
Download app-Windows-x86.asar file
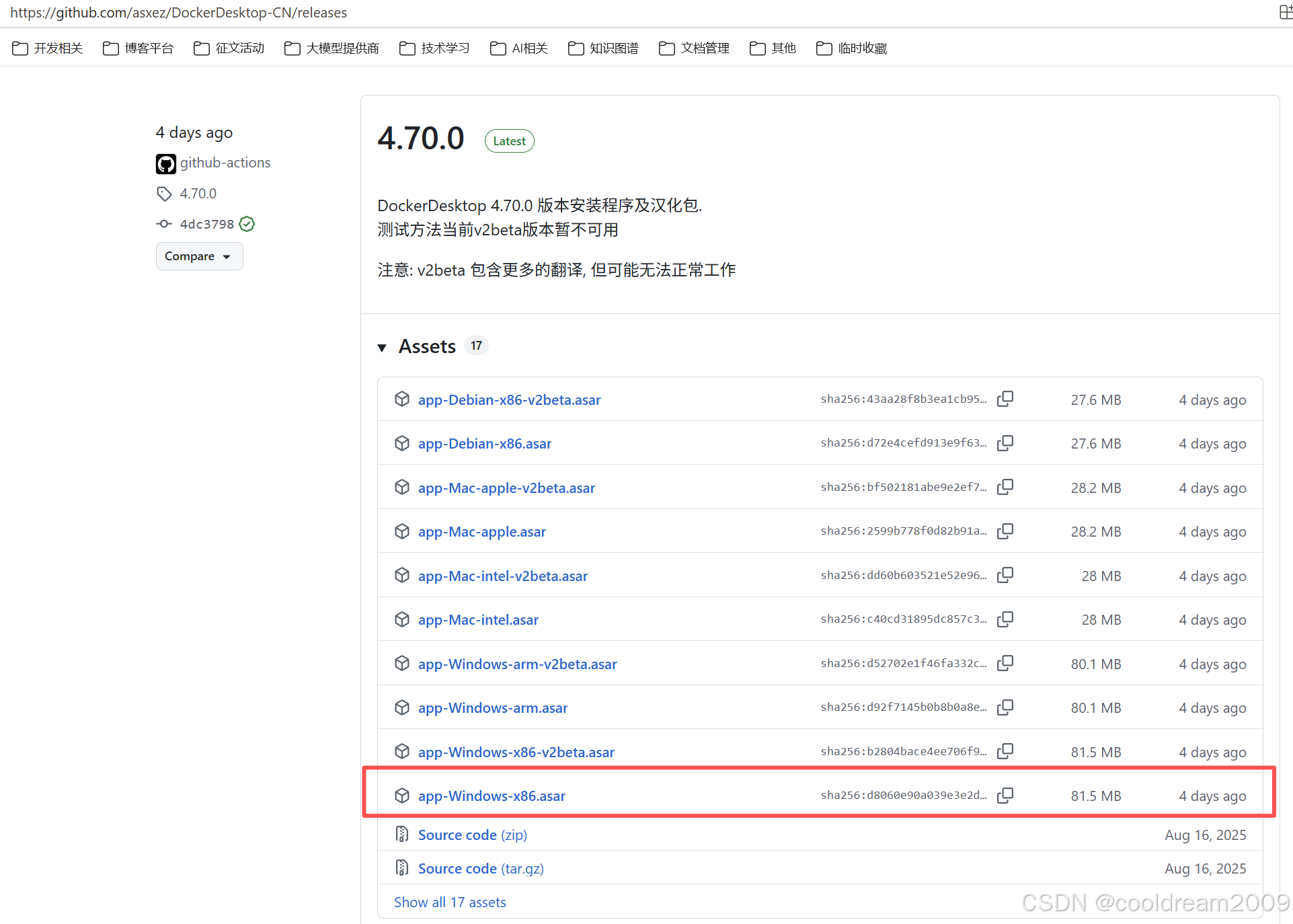[x=492, y=796]
